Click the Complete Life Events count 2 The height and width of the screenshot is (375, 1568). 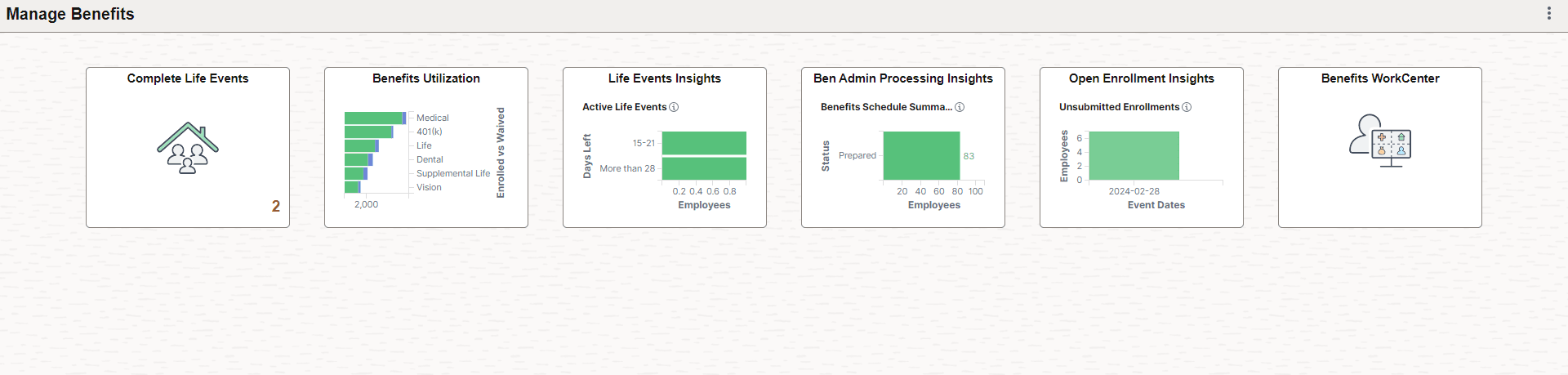coord(276,207)
